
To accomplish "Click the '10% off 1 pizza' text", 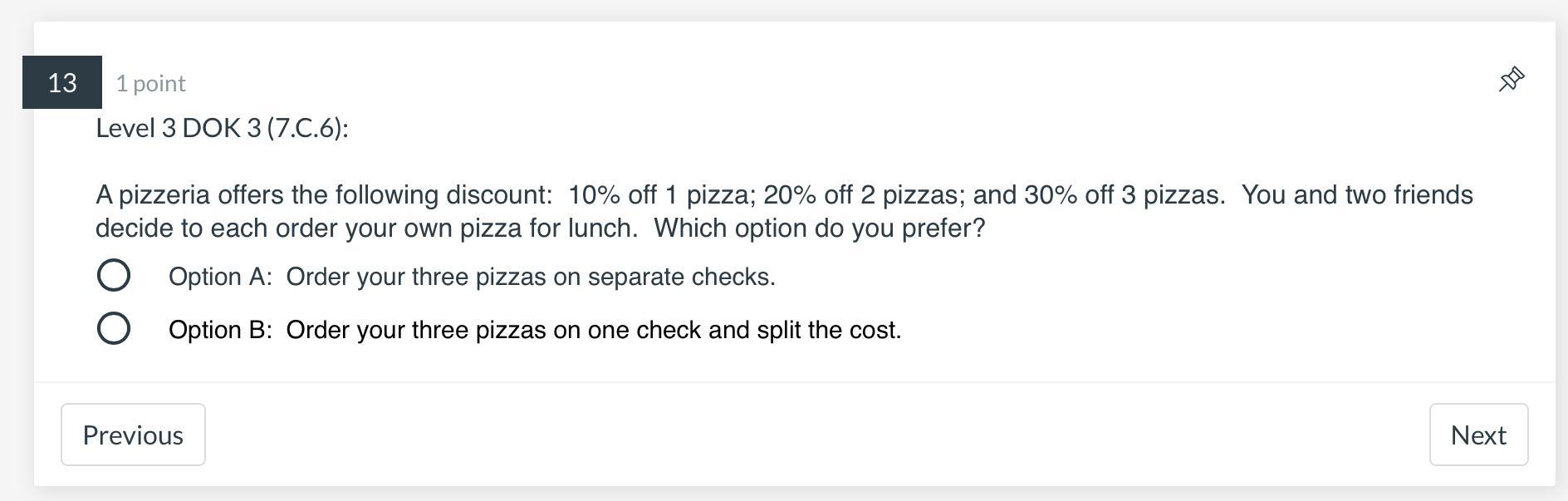I will tap(660, 194).
